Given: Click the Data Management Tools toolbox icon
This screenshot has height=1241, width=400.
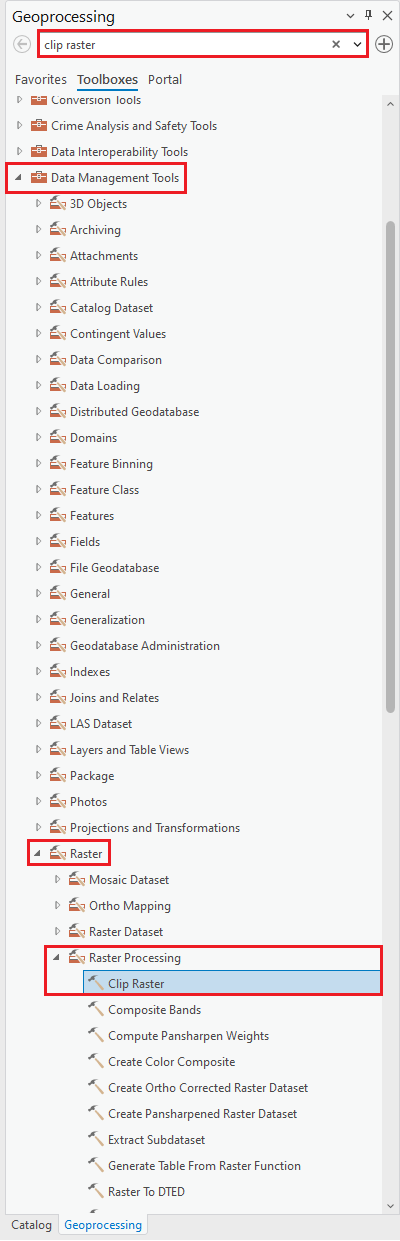Looking at the screenshot, I should (x=39, y=178).
